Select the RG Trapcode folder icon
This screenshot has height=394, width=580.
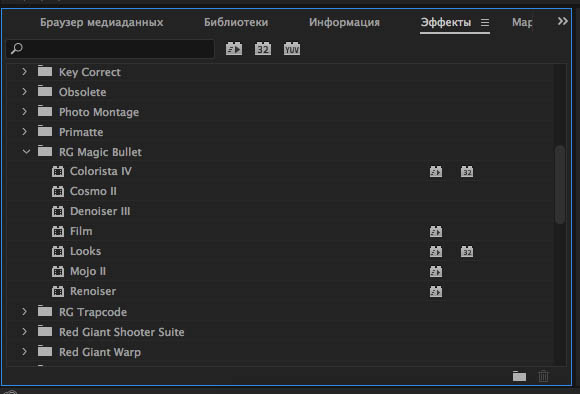point(45,311)
